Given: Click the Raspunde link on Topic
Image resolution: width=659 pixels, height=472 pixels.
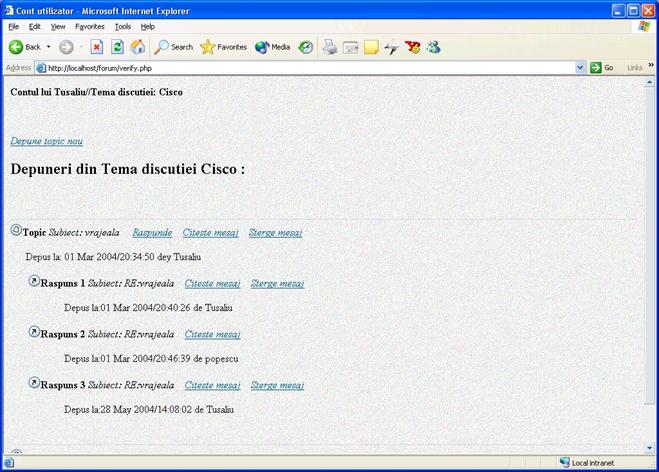Looking at the screenshot, I should (152, 232).
